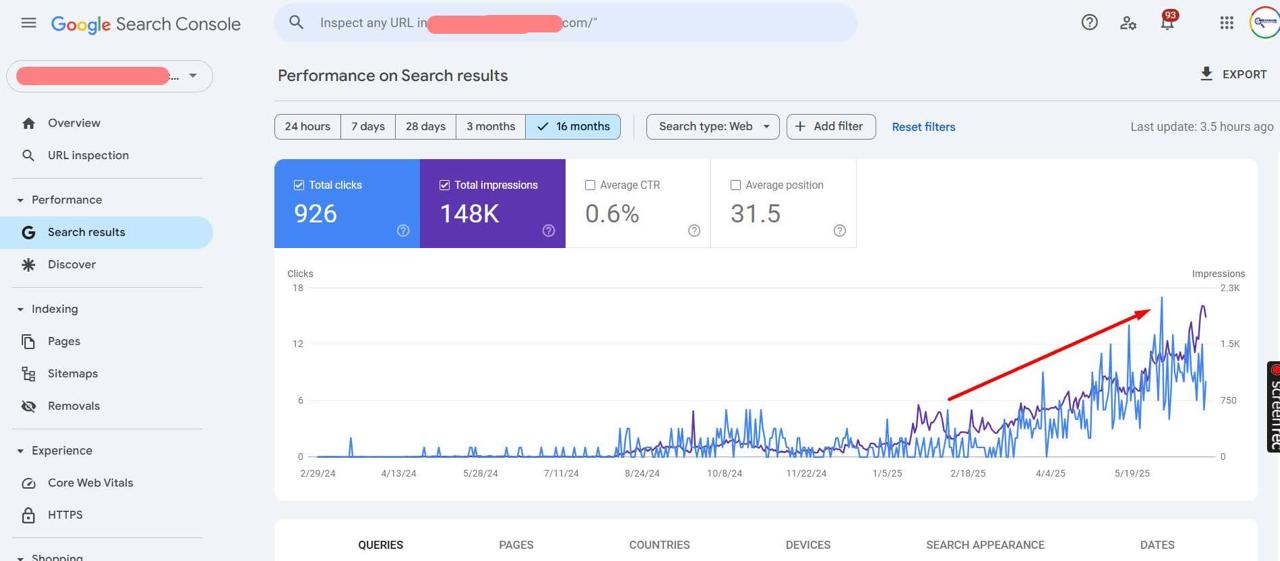1280x561 pixels.
Task: Click the Reset filters link
Action: 923,127
